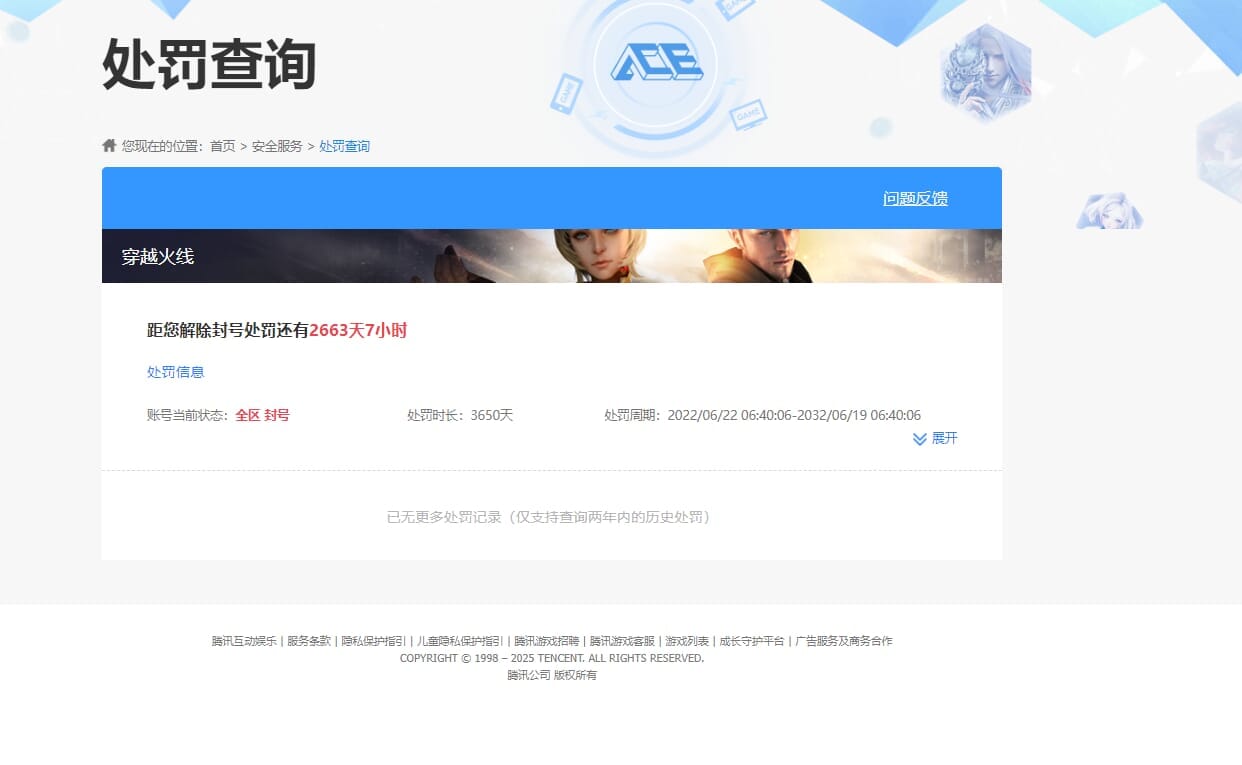The height and width of the screenshot is (765, 1242).
Task: Click the anime girl avatar decoration
Action: click(x=1109, y=211)
